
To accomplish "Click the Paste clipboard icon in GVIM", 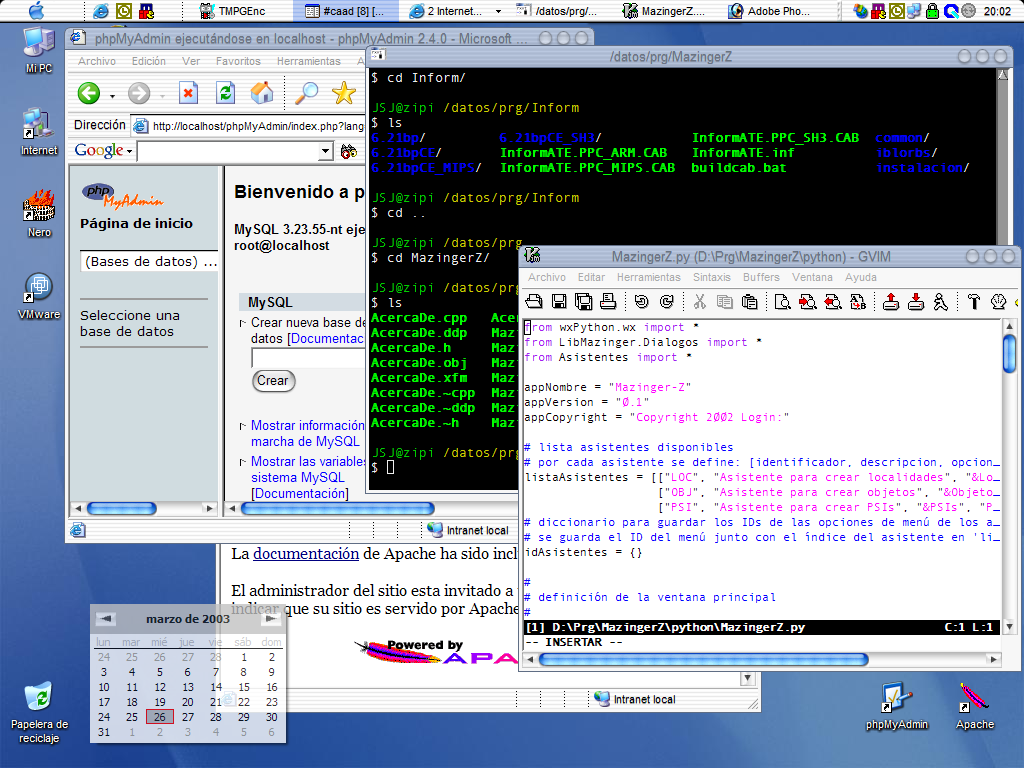I will point(750,301).
